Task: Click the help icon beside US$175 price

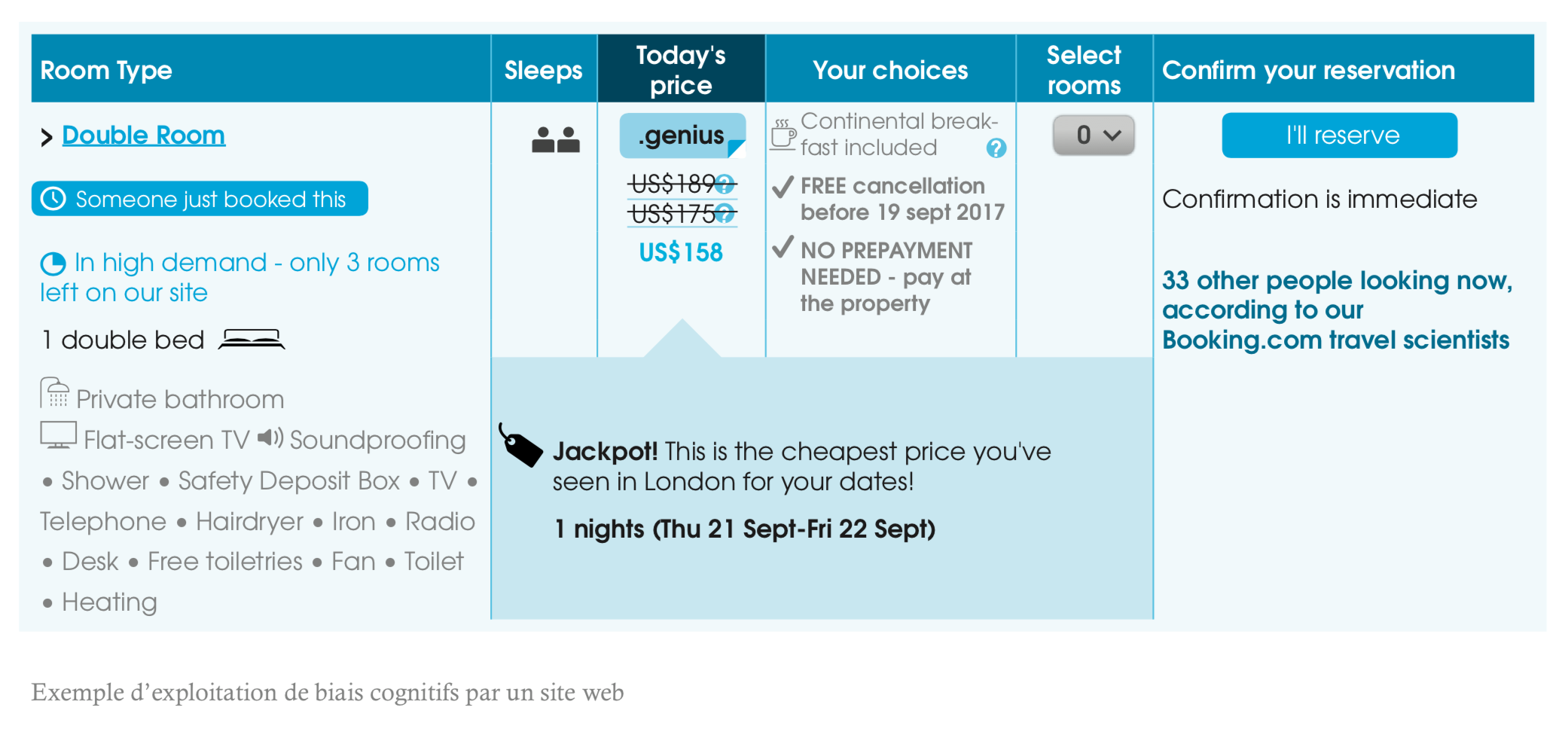Action: click(725, 214)
